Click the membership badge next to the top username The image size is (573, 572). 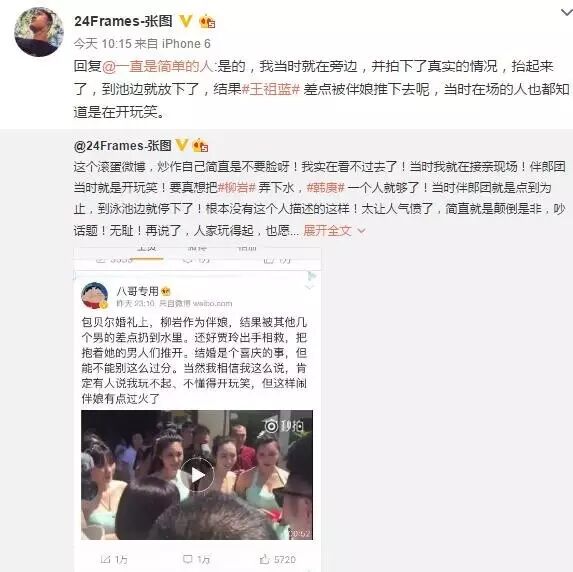207,21
